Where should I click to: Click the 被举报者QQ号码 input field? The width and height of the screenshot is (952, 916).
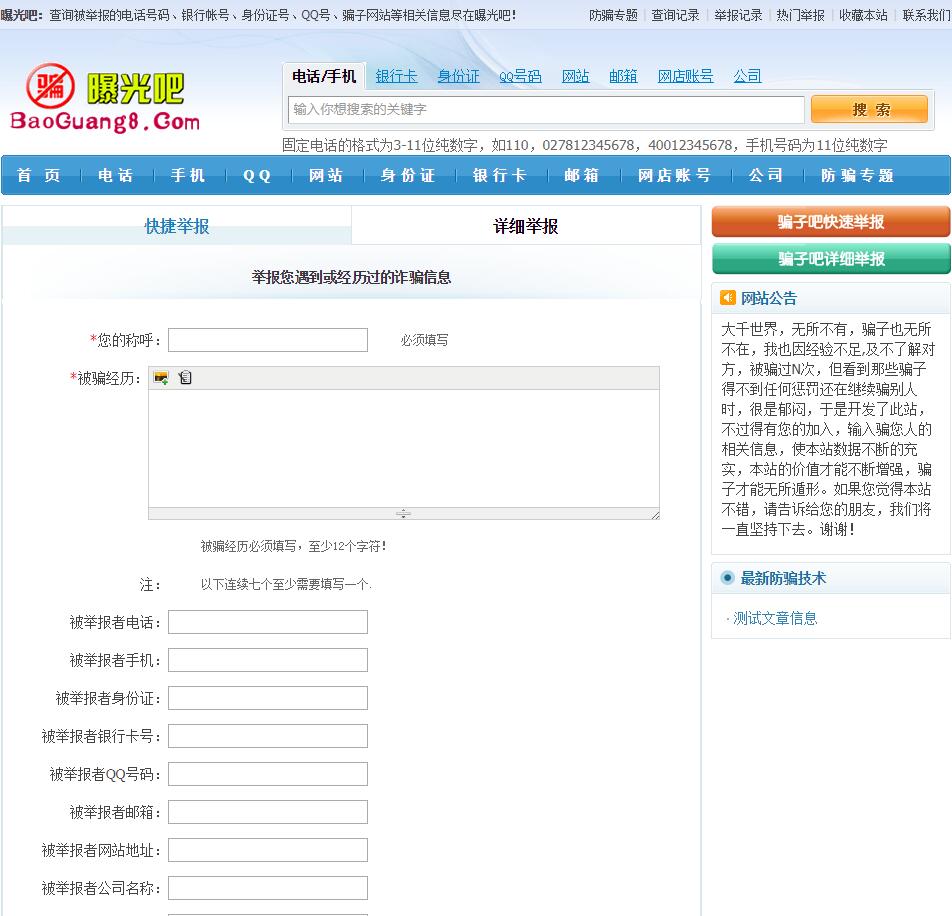pos(268,774)
